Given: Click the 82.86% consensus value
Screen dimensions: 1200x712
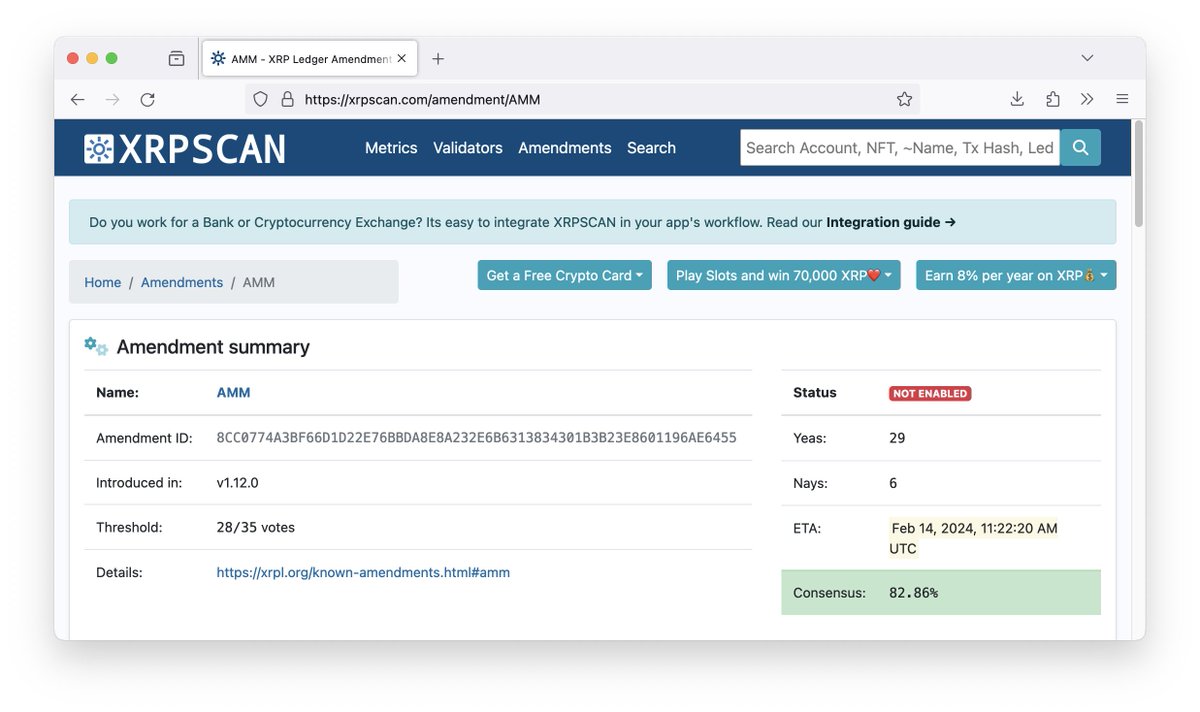Looking at the screenshot, I should [913, 593].
